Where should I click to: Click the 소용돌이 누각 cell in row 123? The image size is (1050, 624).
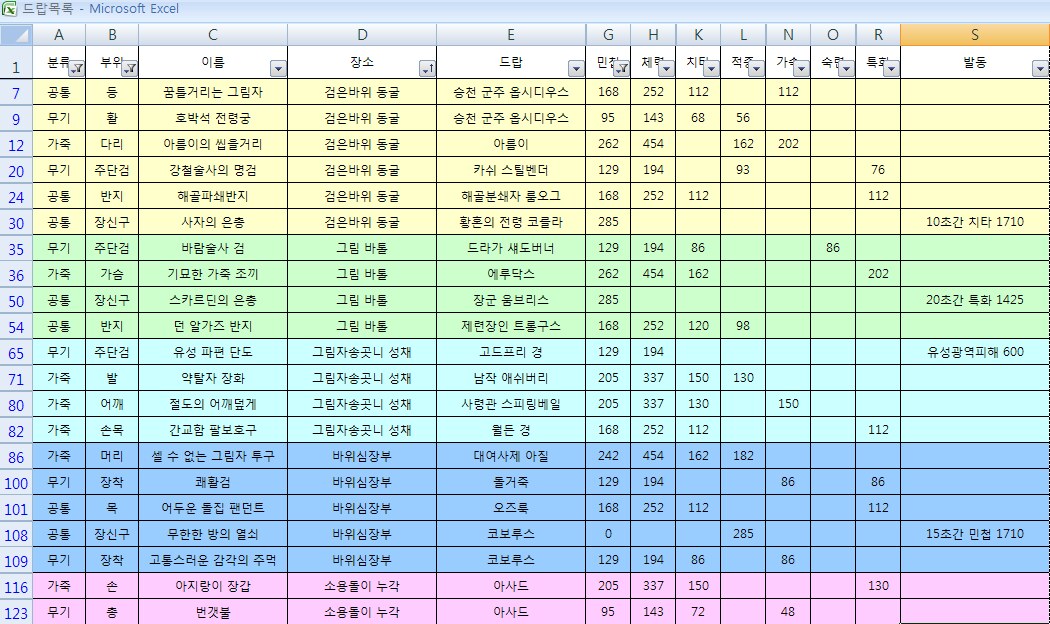coord(362,612)
